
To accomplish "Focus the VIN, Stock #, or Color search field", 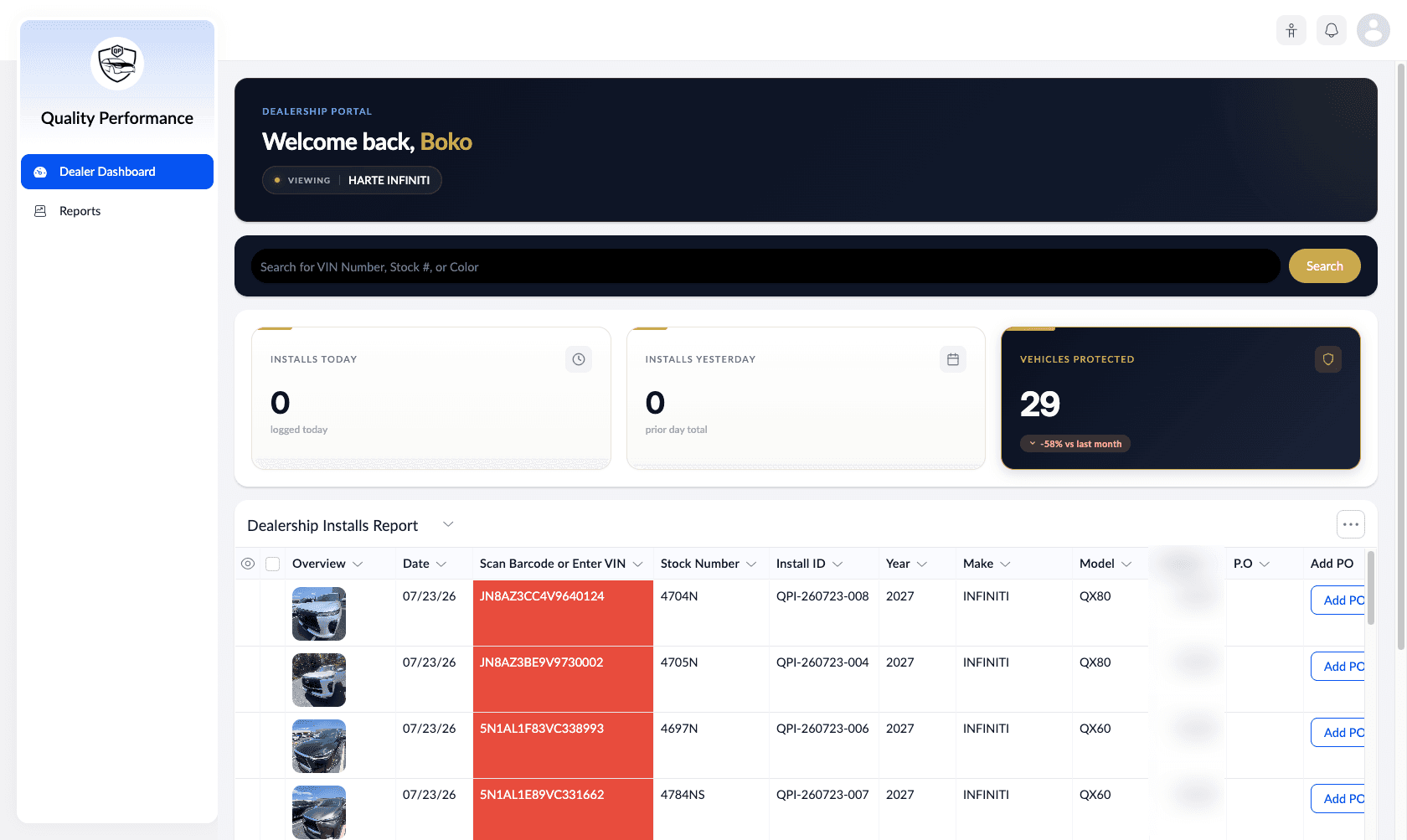I will pyautogui.click(x=765, y=266).
